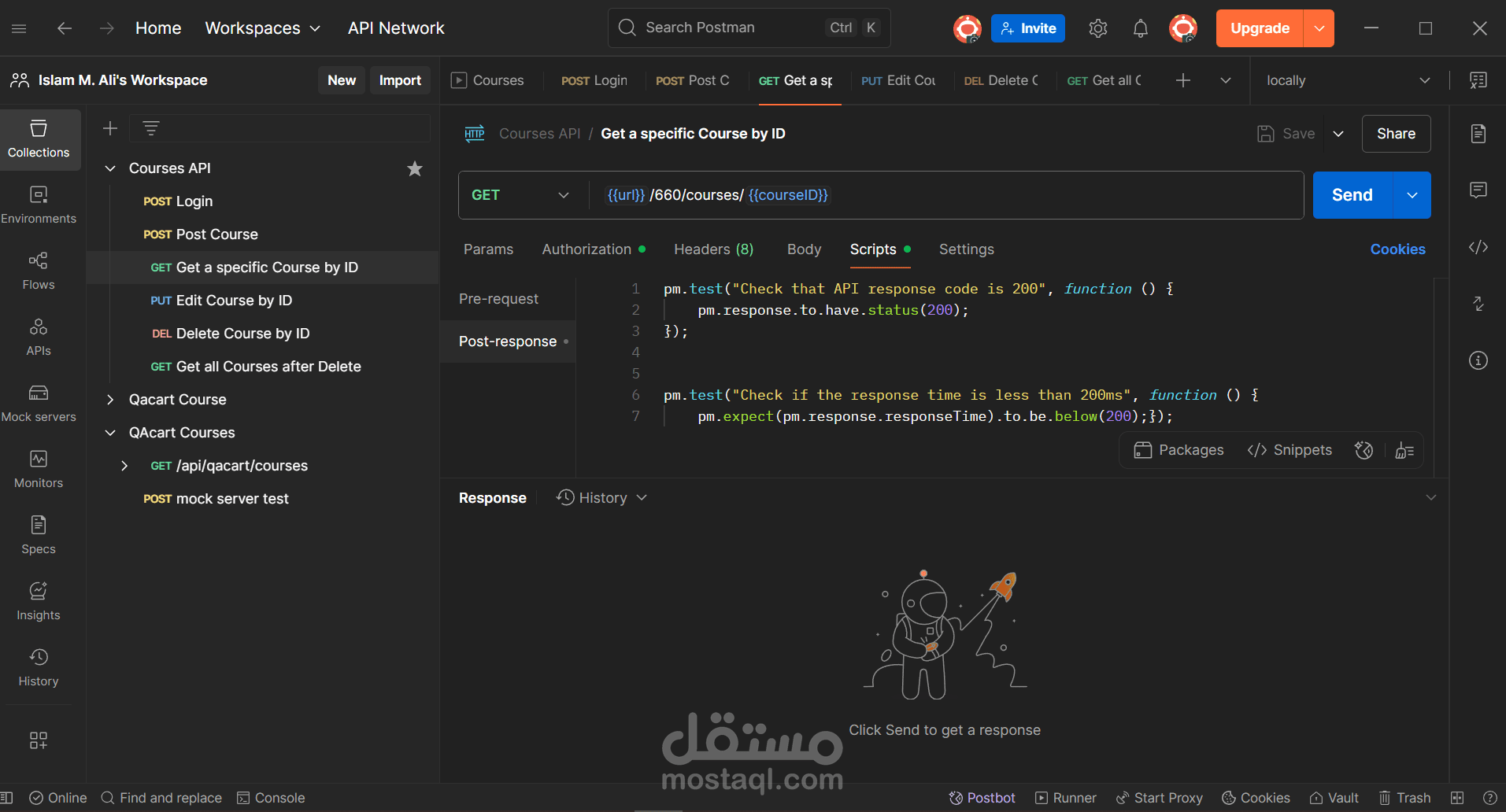The image size is (1506, 812).
Task: Open the response History dropdown
Action: [x=601, y=498]
